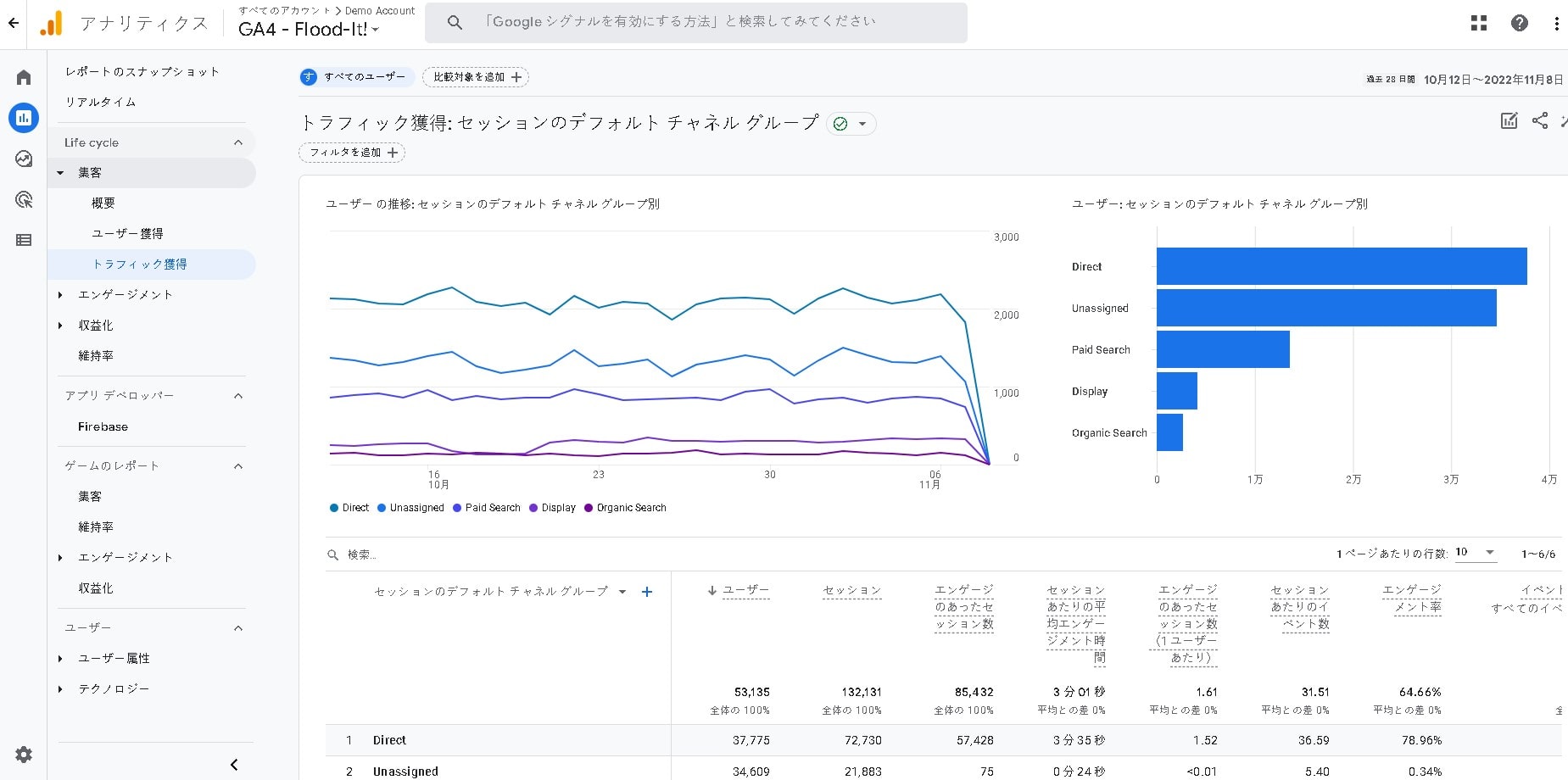Toggle the Organic Search legend item
Viewport: 1568px width, 780px height.
[625, 508]
